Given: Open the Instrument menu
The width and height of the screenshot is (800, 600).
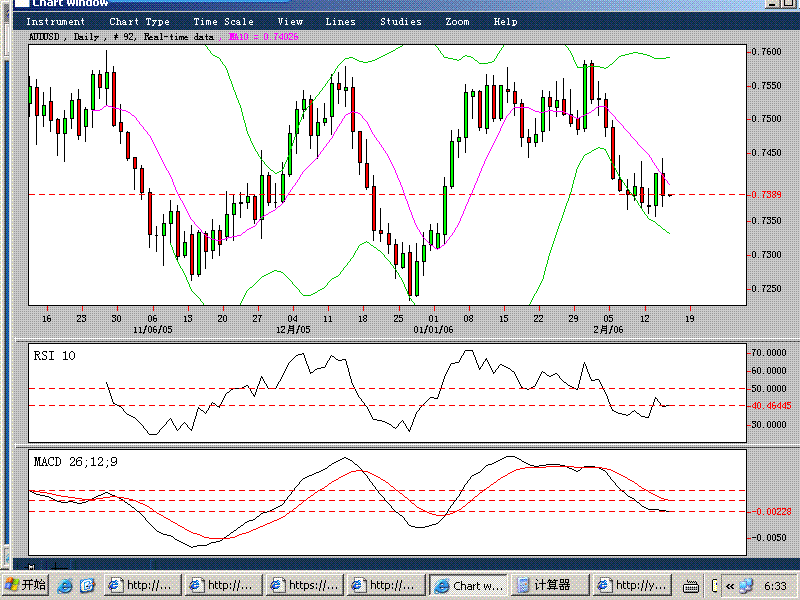Looking at the screenshot, I should tap(55, 21).
